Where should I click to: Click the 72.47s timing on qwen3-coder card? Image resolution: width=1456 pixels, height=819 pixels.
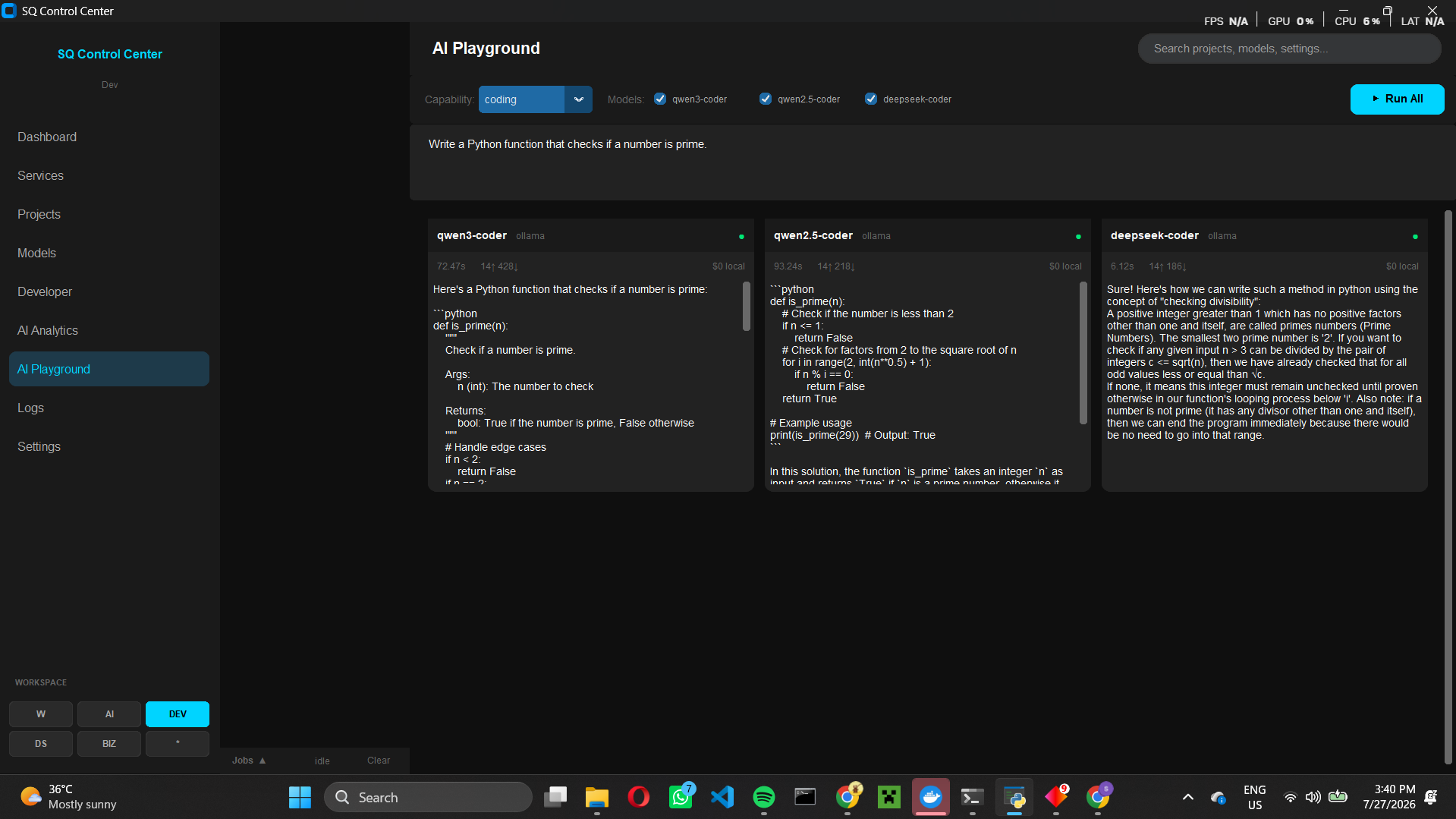(451, 266)
